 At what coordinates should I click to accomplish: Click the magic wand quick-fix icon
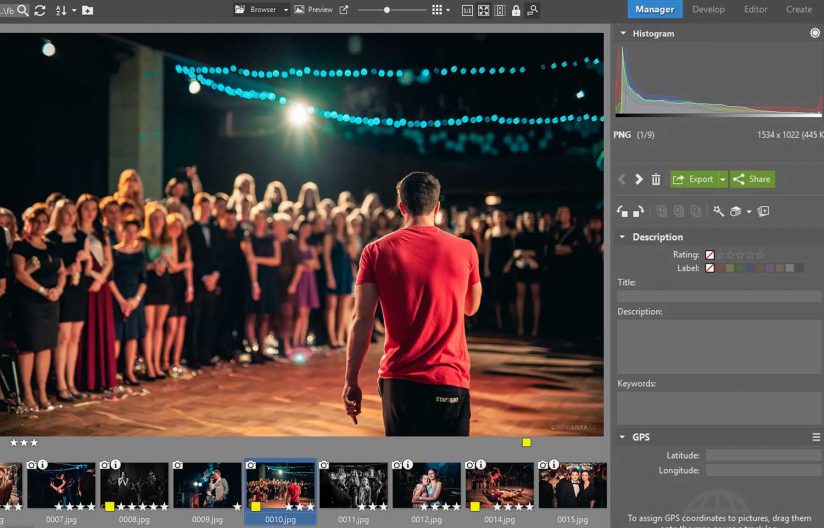pos(718,211)
